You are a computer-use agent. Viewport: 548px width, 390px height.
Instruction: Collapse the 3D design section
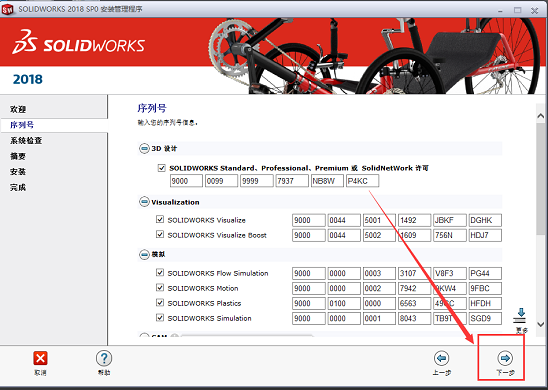pyautogui.click(x=144, y=149)
